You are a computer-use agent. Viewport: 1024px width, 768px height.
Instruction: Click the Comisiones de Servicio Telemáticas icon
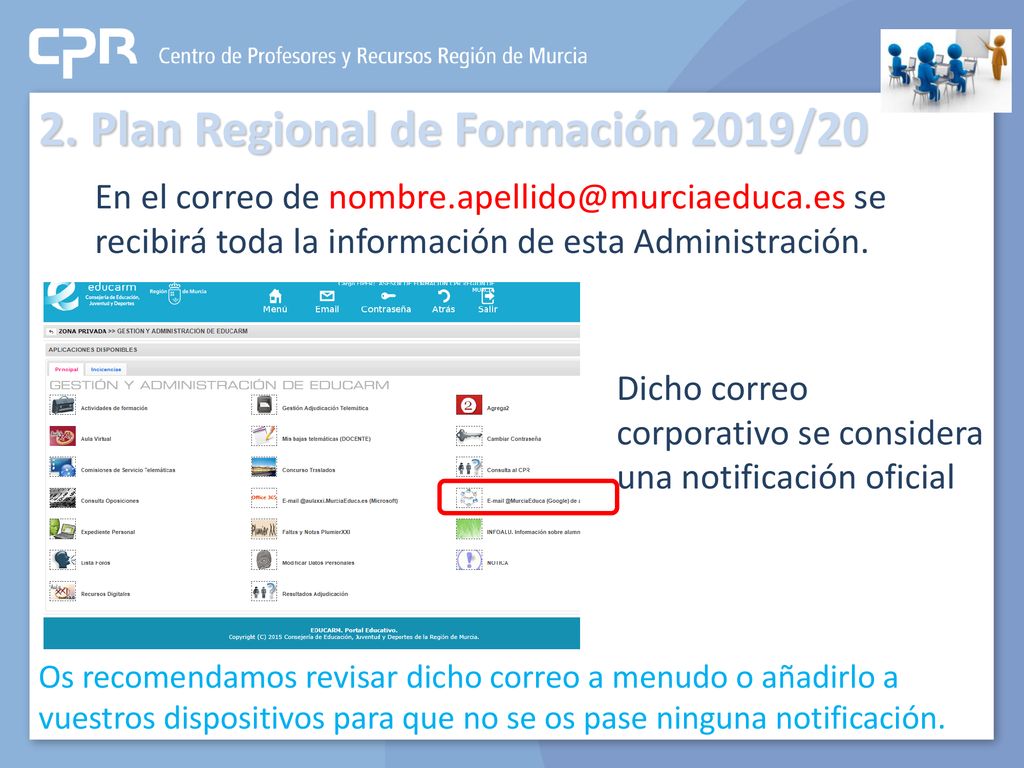pos(63,468)
